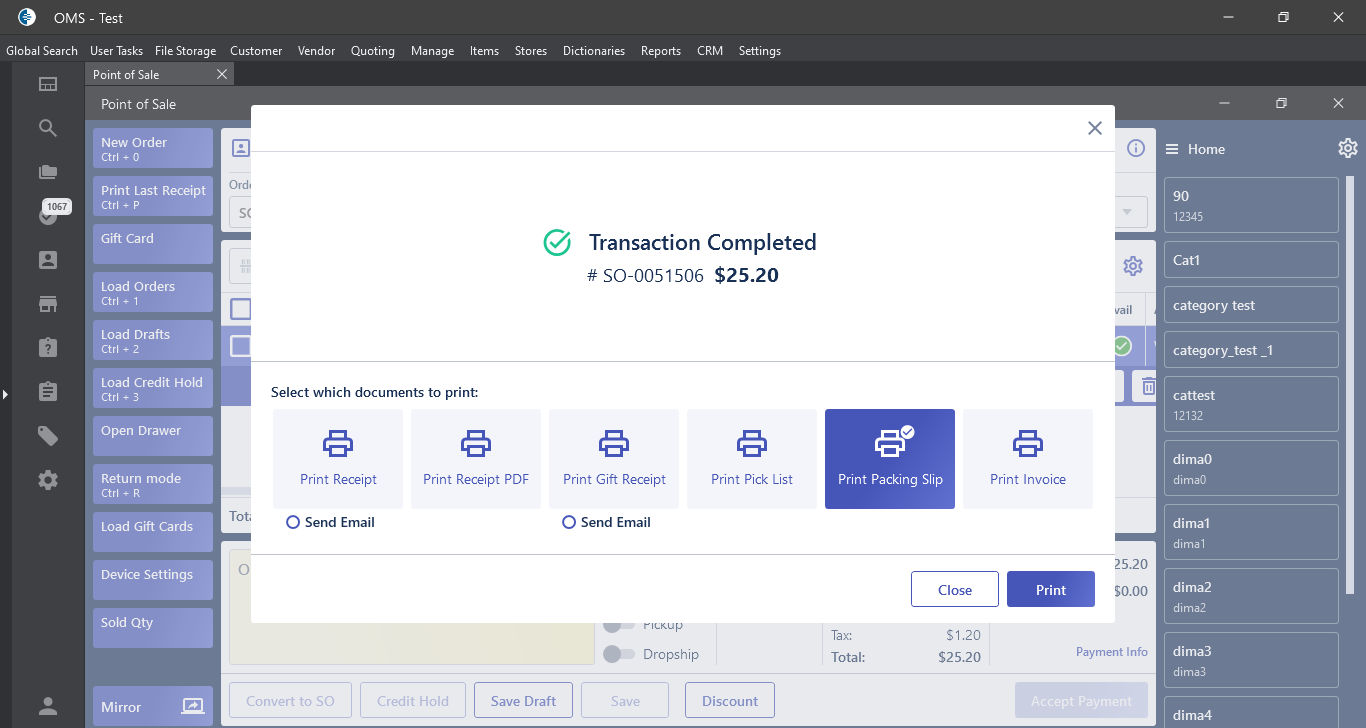
Task: Open the contact card icon in sidebar
Action: click(x=48, y=260)
